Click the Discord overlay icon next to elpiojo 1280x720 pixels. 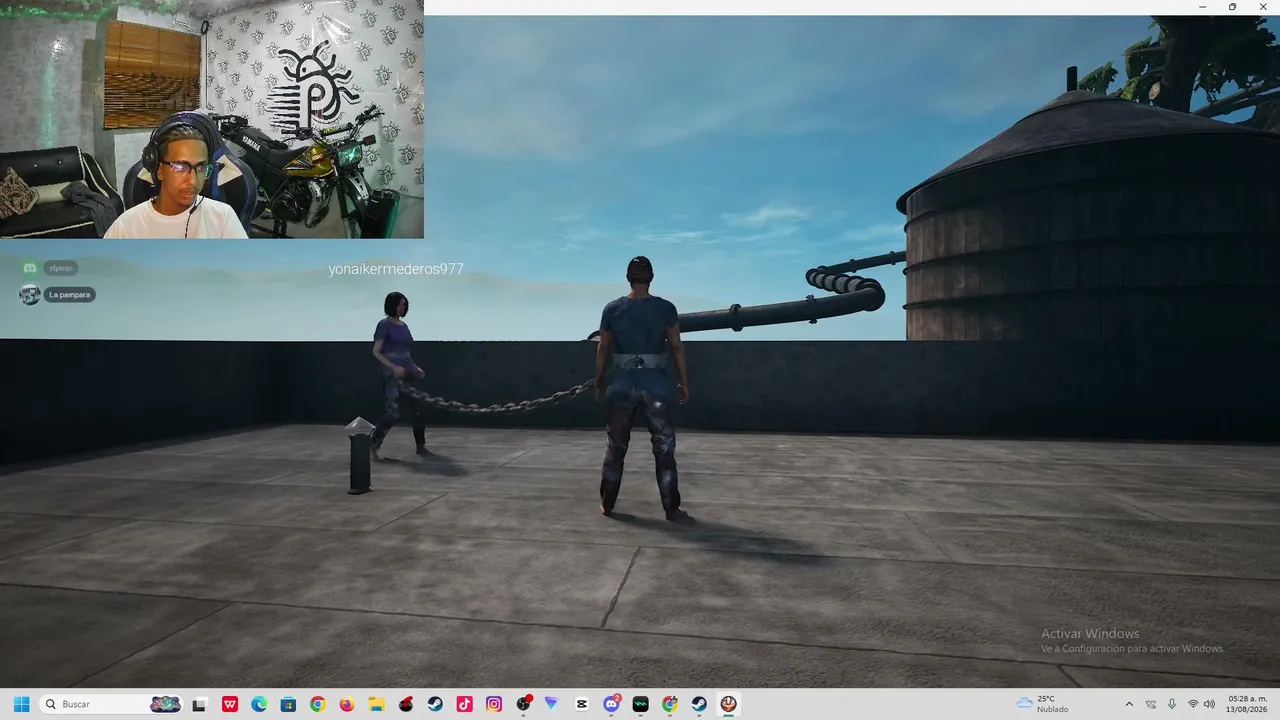[x=30, y=268]
